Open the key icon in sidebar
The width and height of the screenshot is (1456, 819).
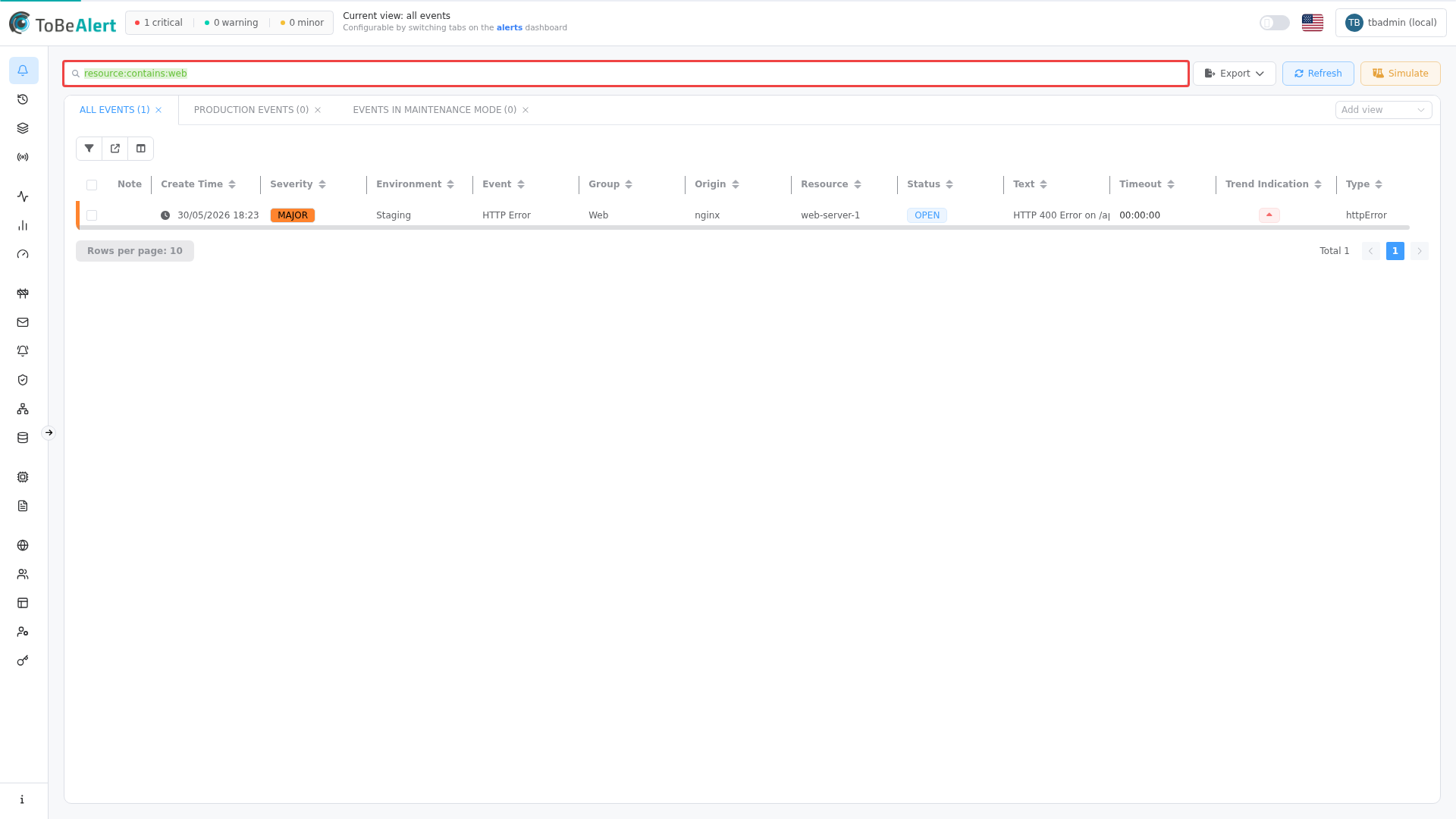23,661
